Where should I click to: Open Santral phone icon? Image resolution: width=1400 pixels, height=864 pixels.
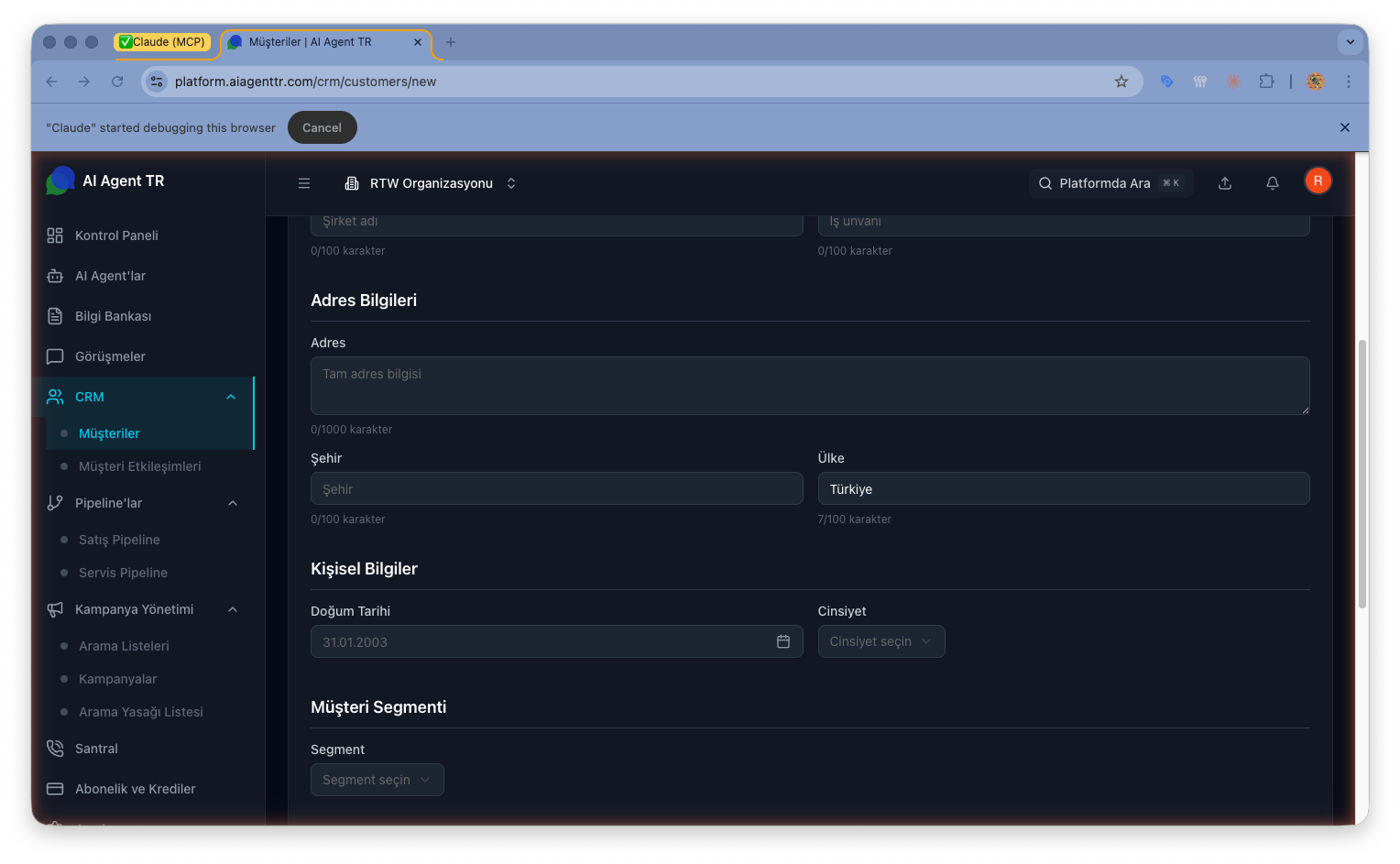point(55,749)
